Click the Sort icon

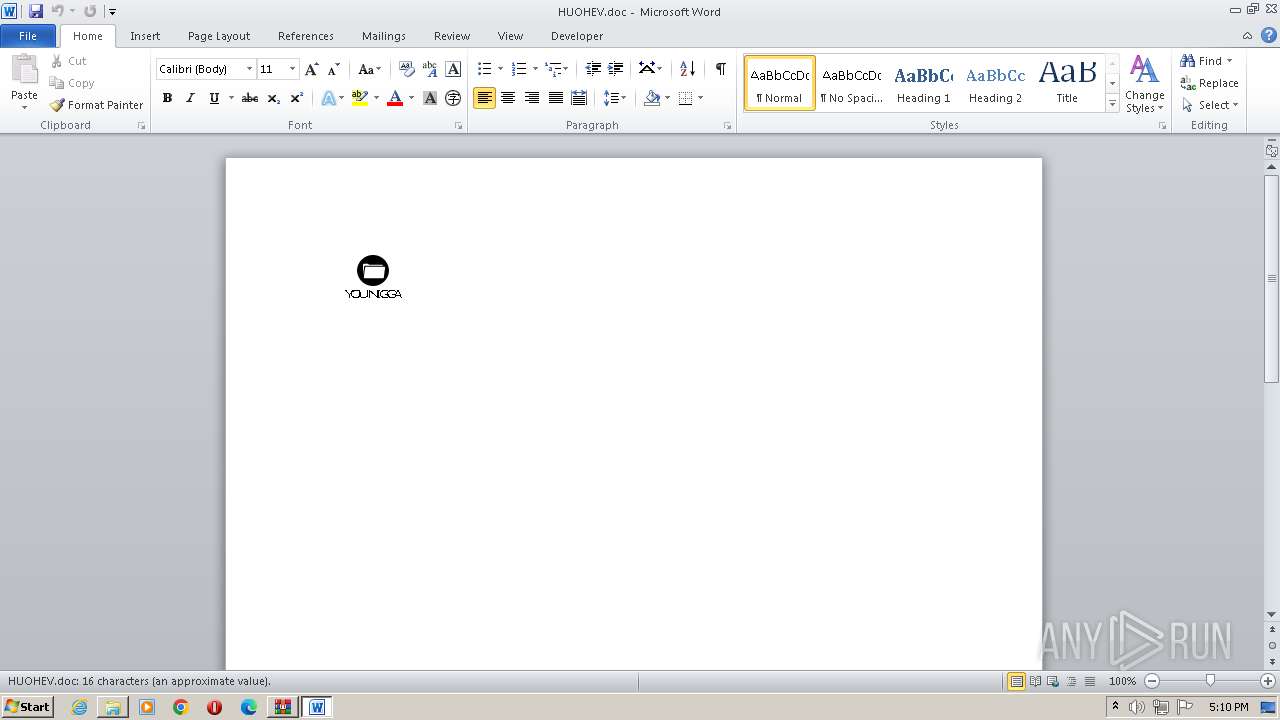[x=687, y=69]
